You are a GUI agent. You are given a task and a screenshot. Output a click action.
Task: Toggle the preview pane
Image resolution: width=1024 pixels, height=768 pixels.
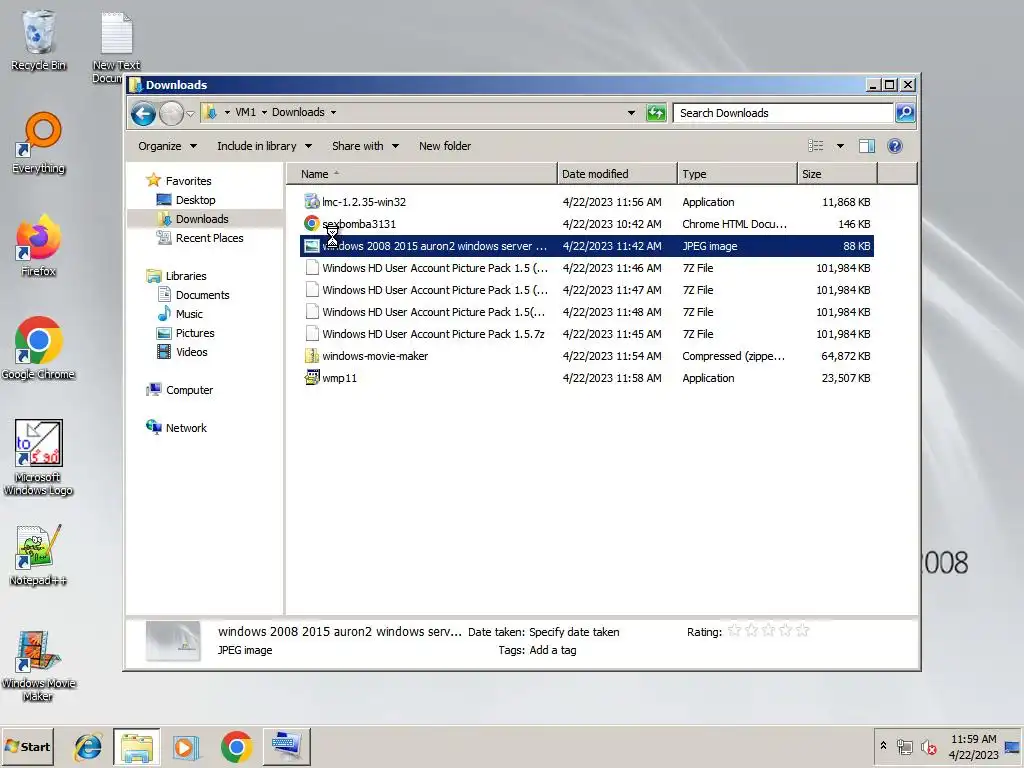click(867, 146)
